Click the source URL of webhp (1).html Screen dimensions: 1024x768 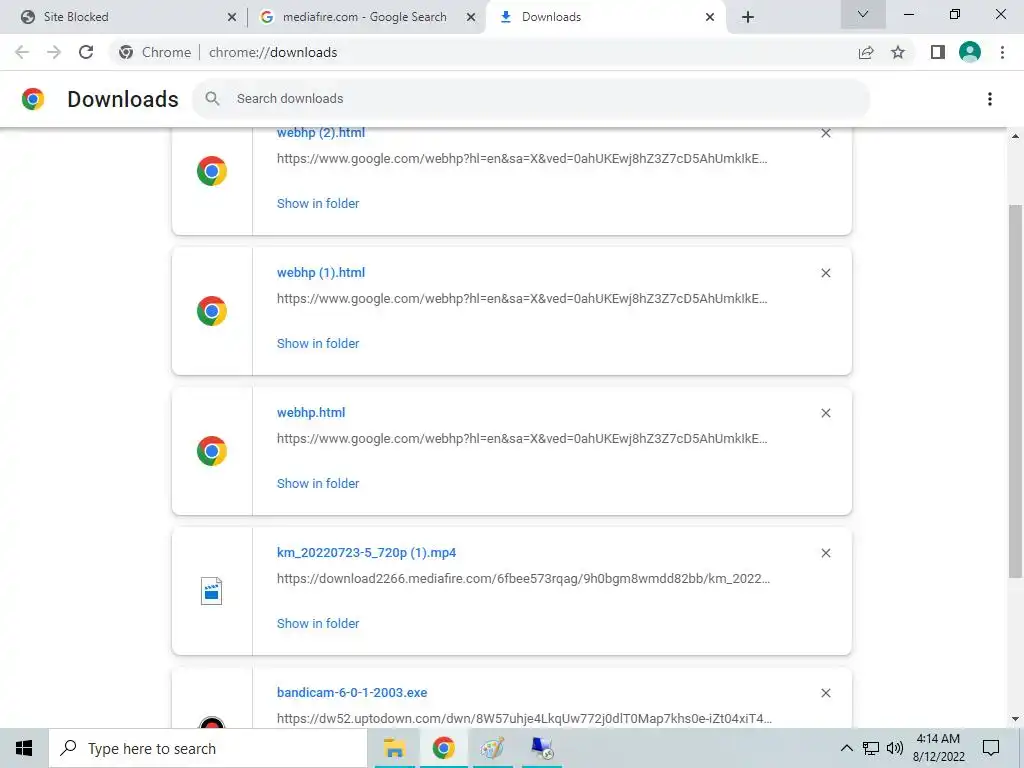522,298
